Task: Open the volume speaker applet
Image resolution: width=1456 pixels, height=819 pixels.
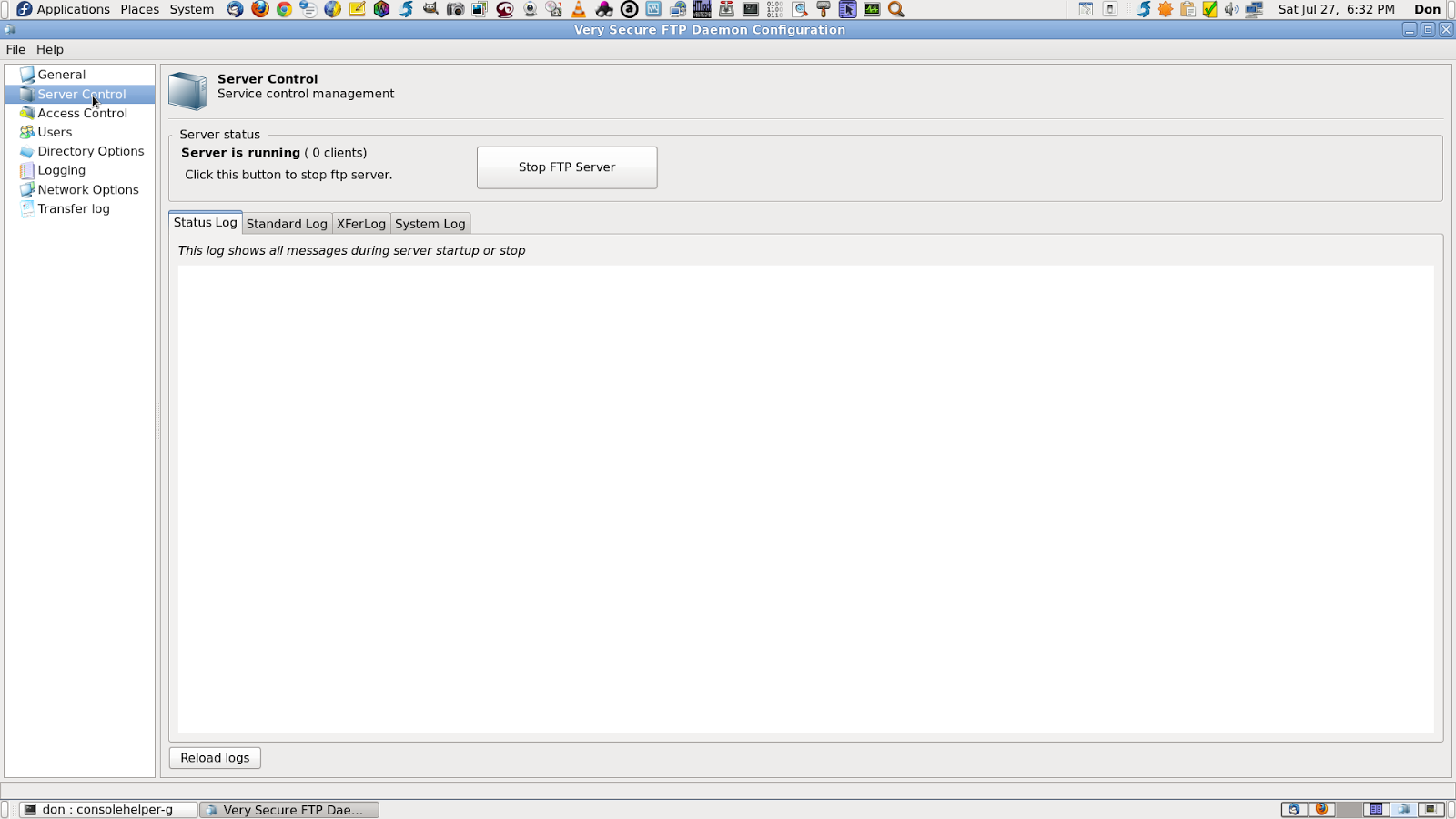Action: pos(1231,9)
